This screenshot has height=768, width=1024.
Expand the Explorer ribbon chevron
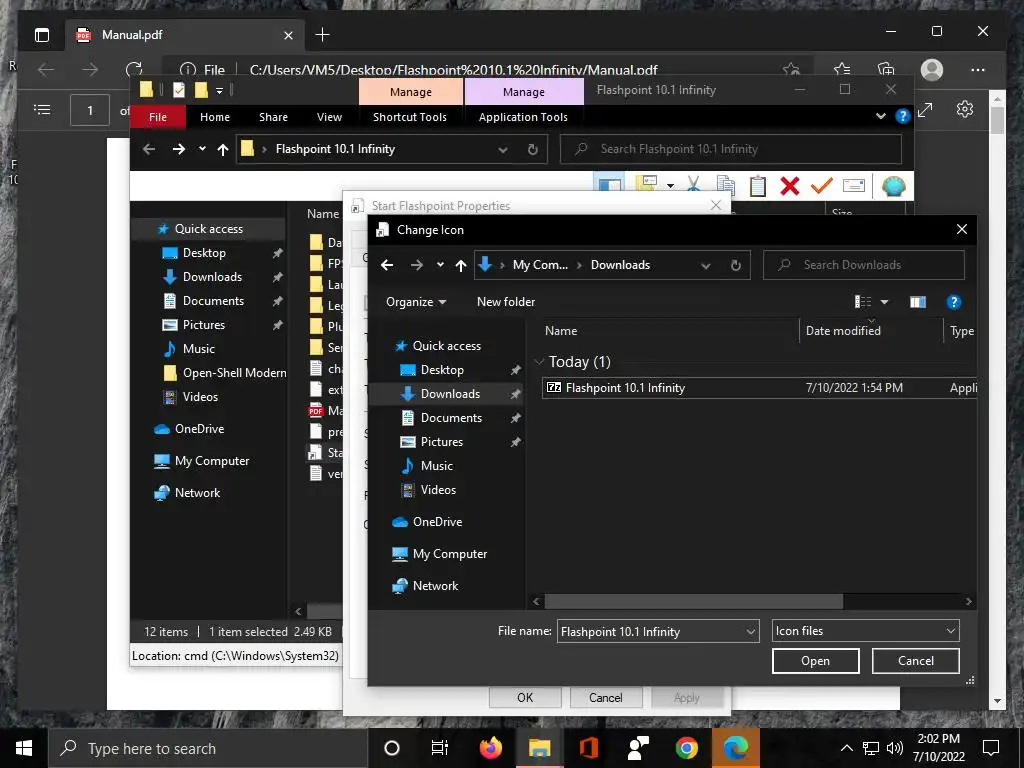pyautogui.click(x=880, y=116)
